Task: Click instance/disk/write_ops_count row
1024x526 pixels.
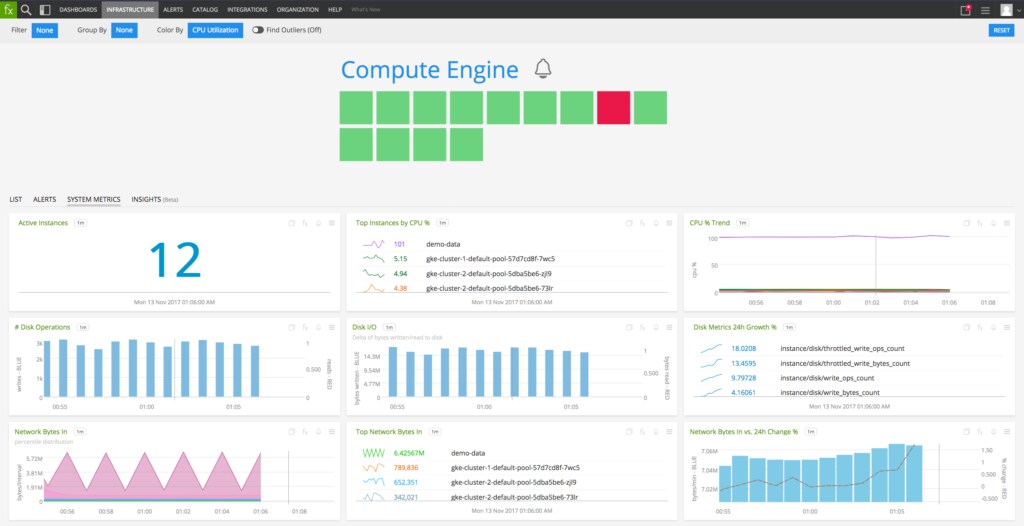Action: 828,378
